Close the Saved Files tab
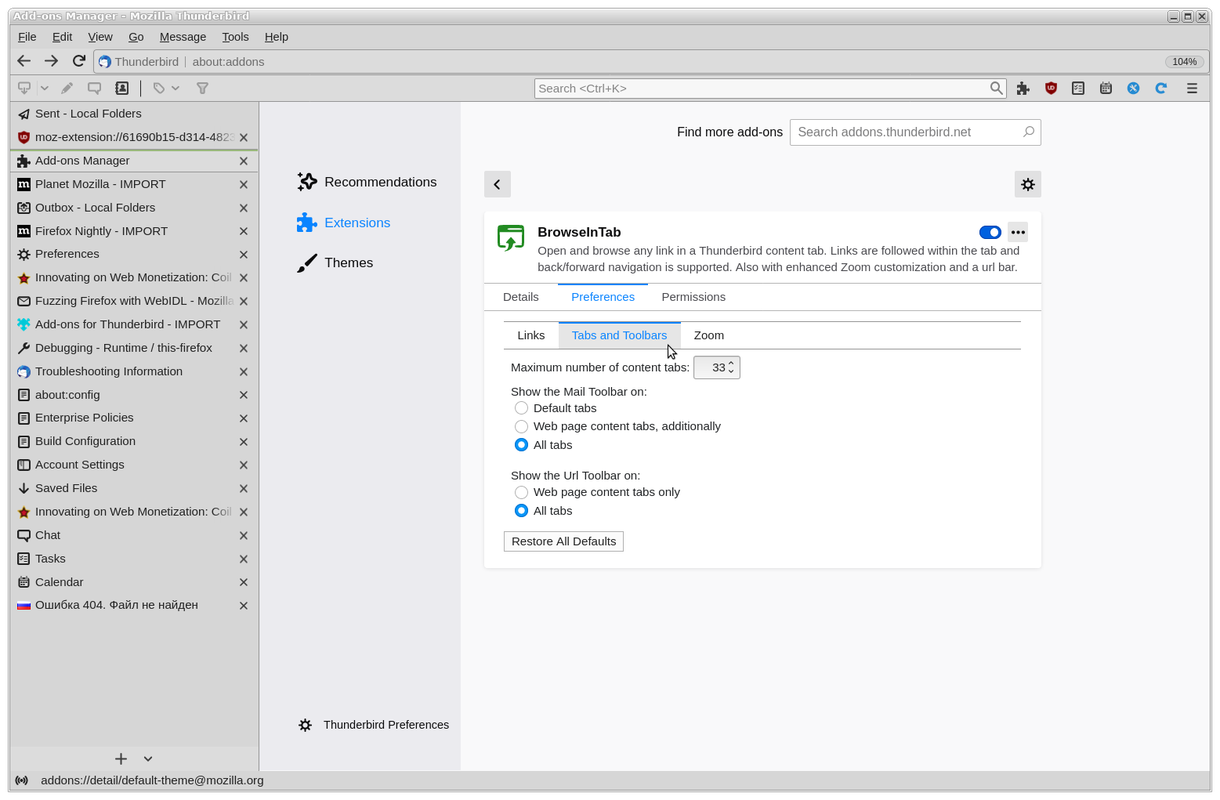Screen dimensions: 1220x800 point(243,488)
